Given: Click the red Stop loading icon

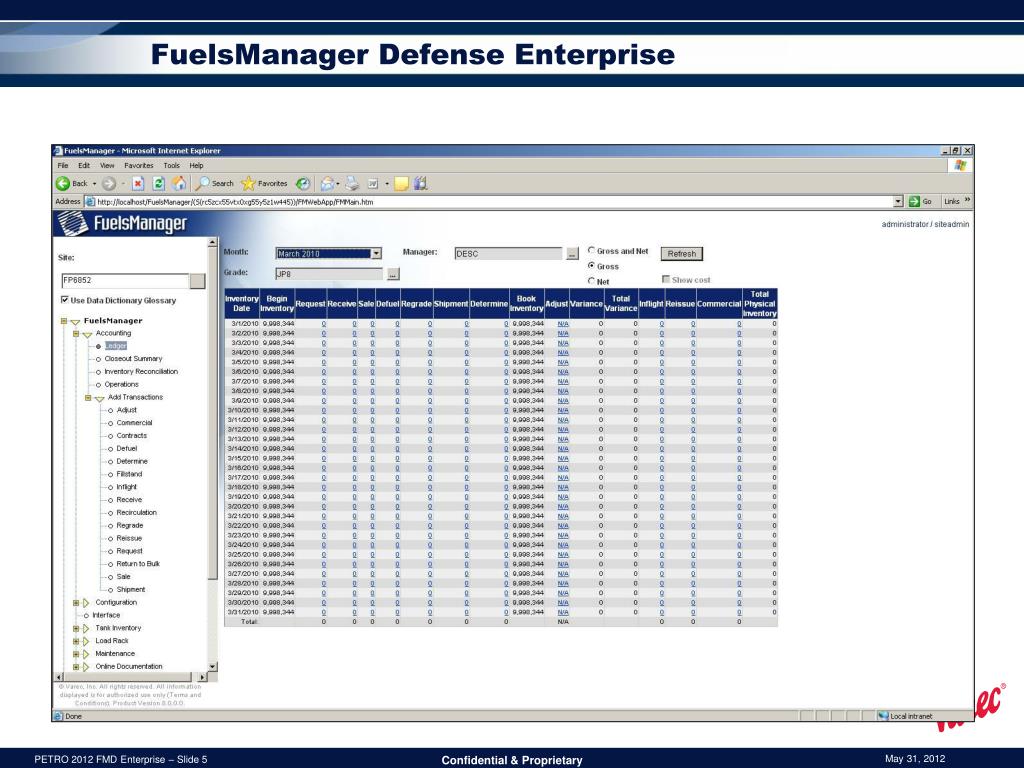Looking at the screenshot, I should coord(138,184).
